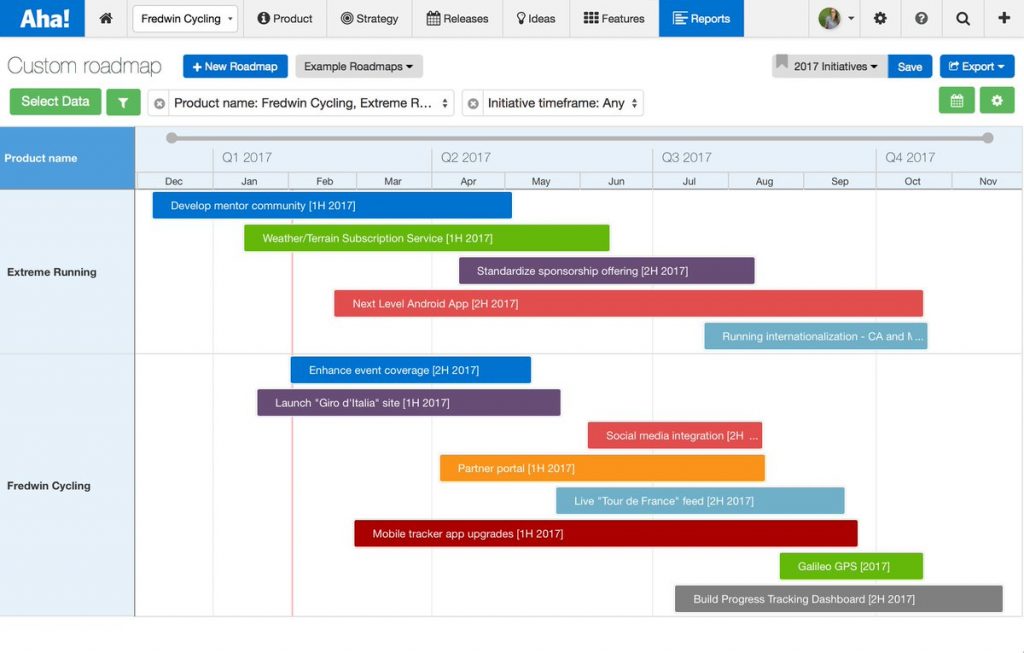
Task: Expand the Example Roadmaps dropdown
Action: (x=359, y=66)
